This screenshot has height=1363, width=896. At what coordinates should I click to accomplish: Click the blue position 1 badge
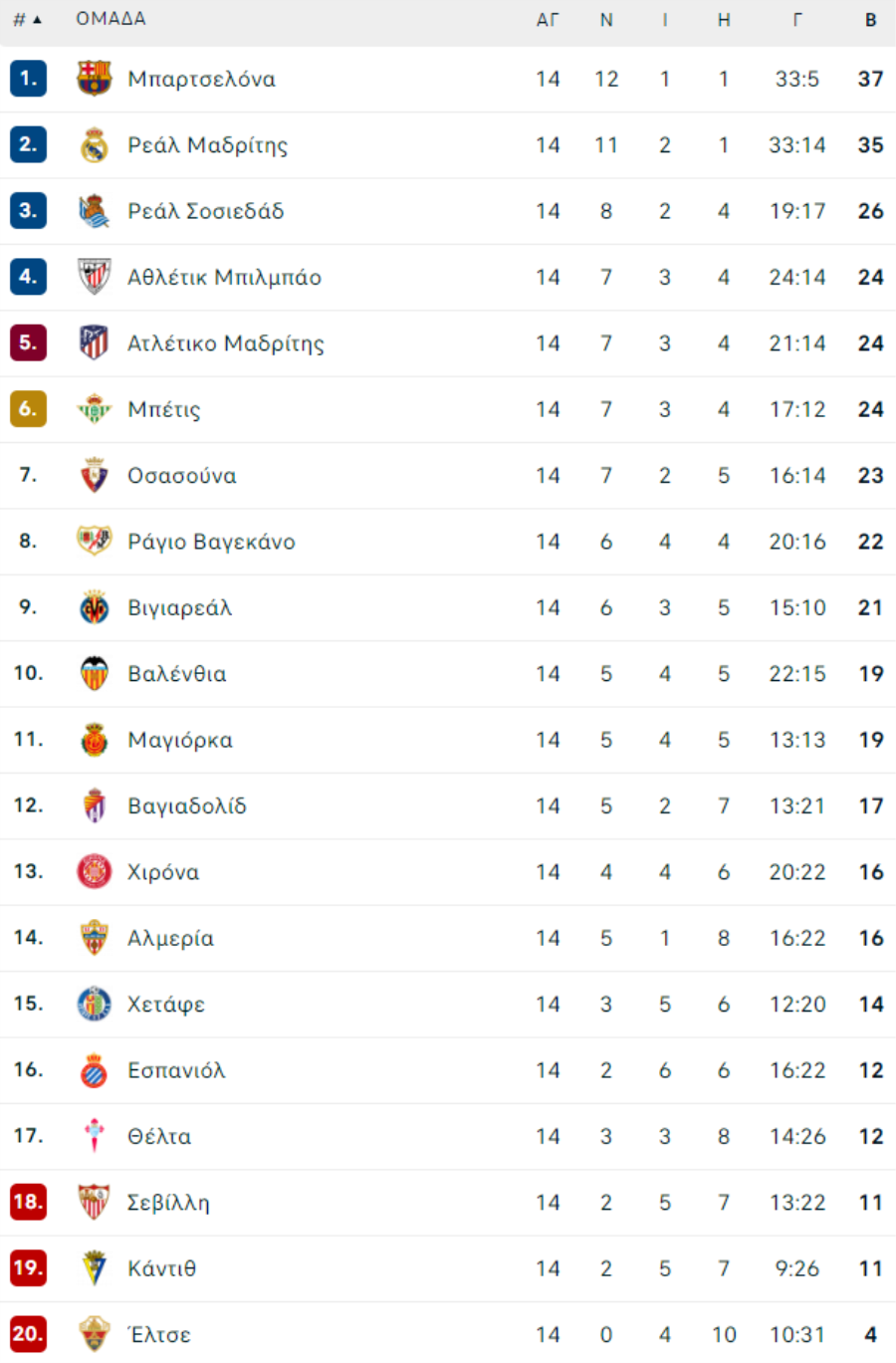[28, 78]
